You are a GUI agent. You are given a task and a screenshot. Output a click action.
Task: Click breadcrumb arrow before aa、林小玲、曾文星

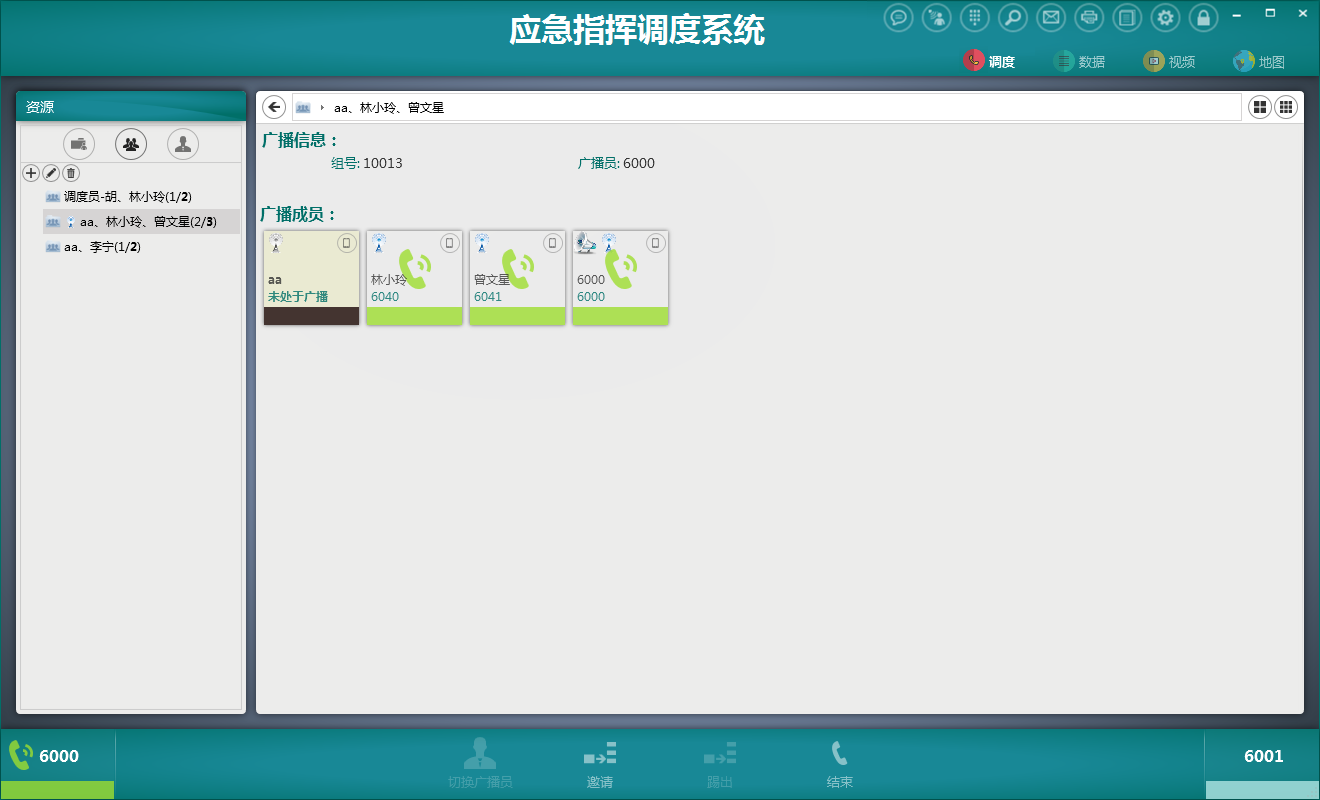[x=322, y=107]
